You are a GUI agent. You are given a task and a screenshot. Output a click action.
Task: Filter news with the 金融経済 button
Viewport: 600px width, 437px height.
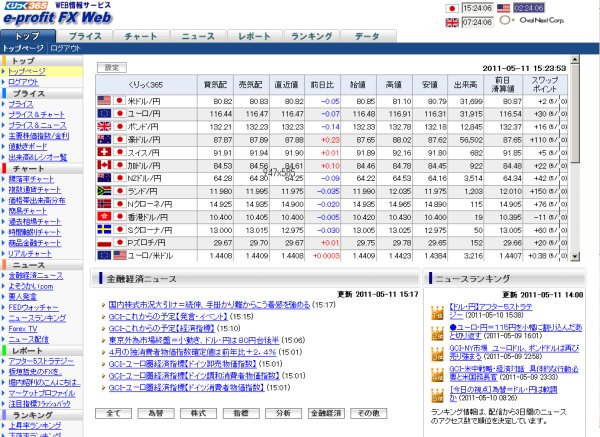coord(326,413)
